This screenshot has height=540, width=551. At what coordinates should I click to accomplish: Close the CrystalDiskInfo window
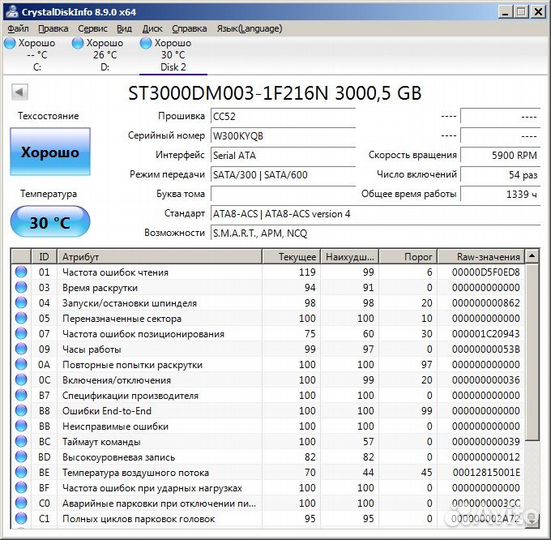pos(538,12)
